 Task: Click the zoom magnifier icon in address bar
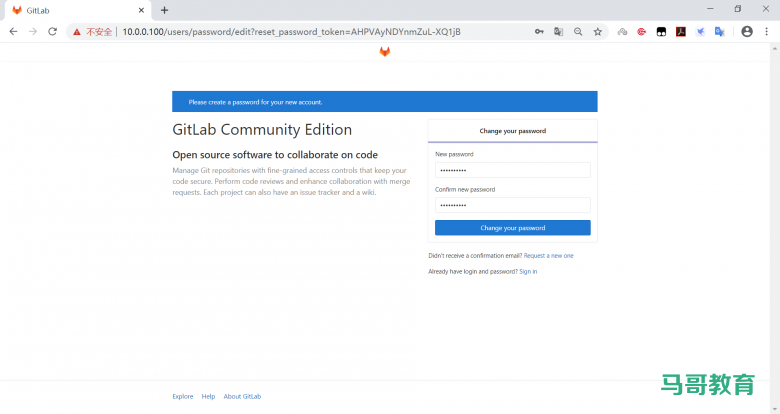click(x=578, y=31)
